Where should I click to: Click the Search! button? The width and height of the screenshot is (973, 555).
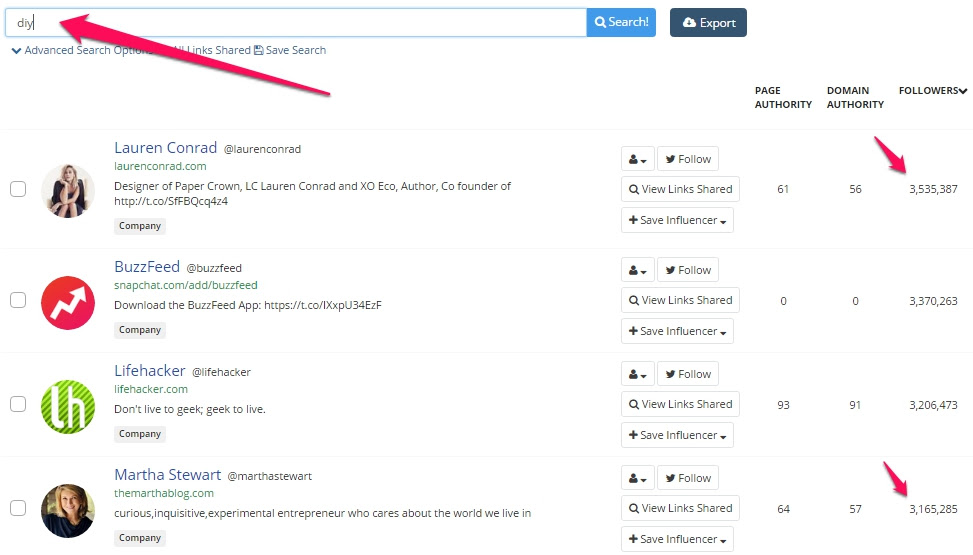tap(621, 22)
